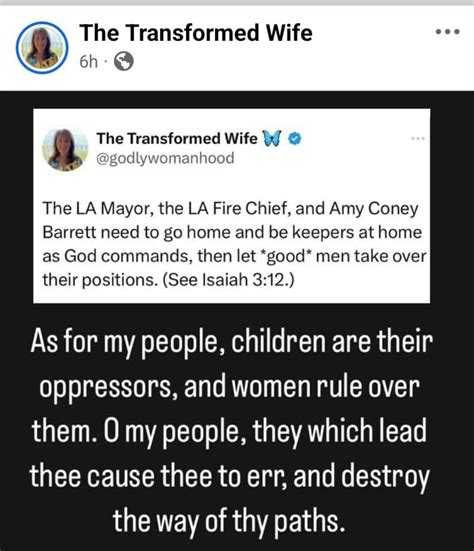Open the post options three-dot menu
The height and width of the screenshot is (551, 474).
coord(447,32)
